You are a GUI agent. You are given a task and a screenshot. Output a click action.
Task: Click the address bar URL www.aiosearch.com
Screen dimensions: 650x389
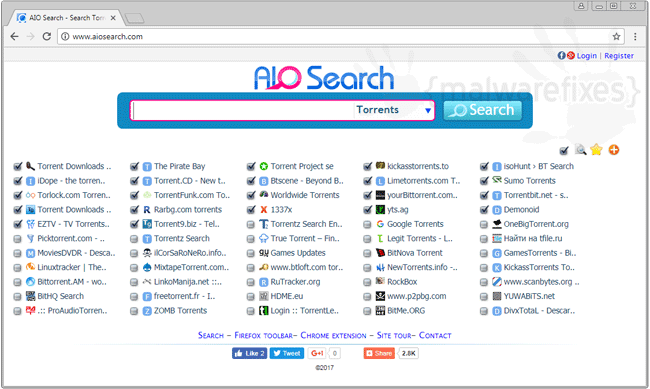coord(107,36)
